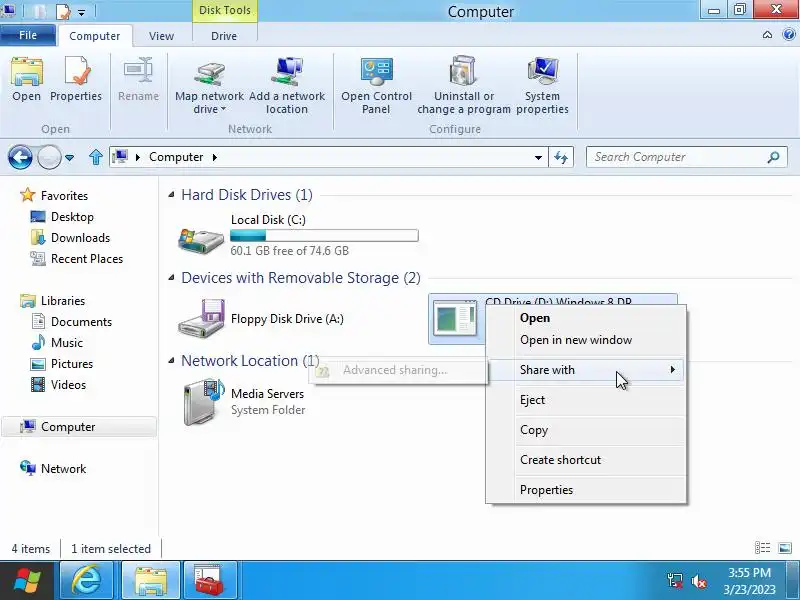This screenshot has height=600, width=800.
Task: Click the muted volume tray icon
Action: [698, 581]
